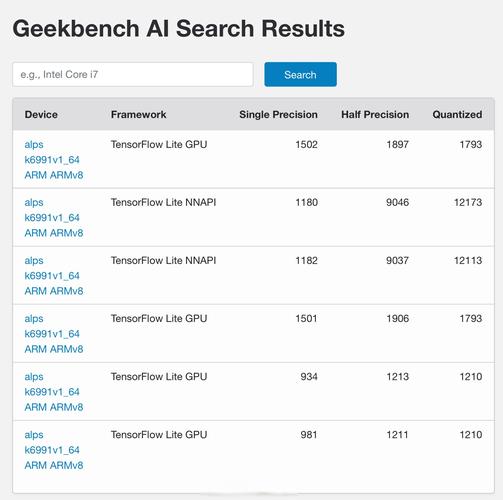Click the blue Search button
This screenshot has width=503, height=500.
click(300, 74)
